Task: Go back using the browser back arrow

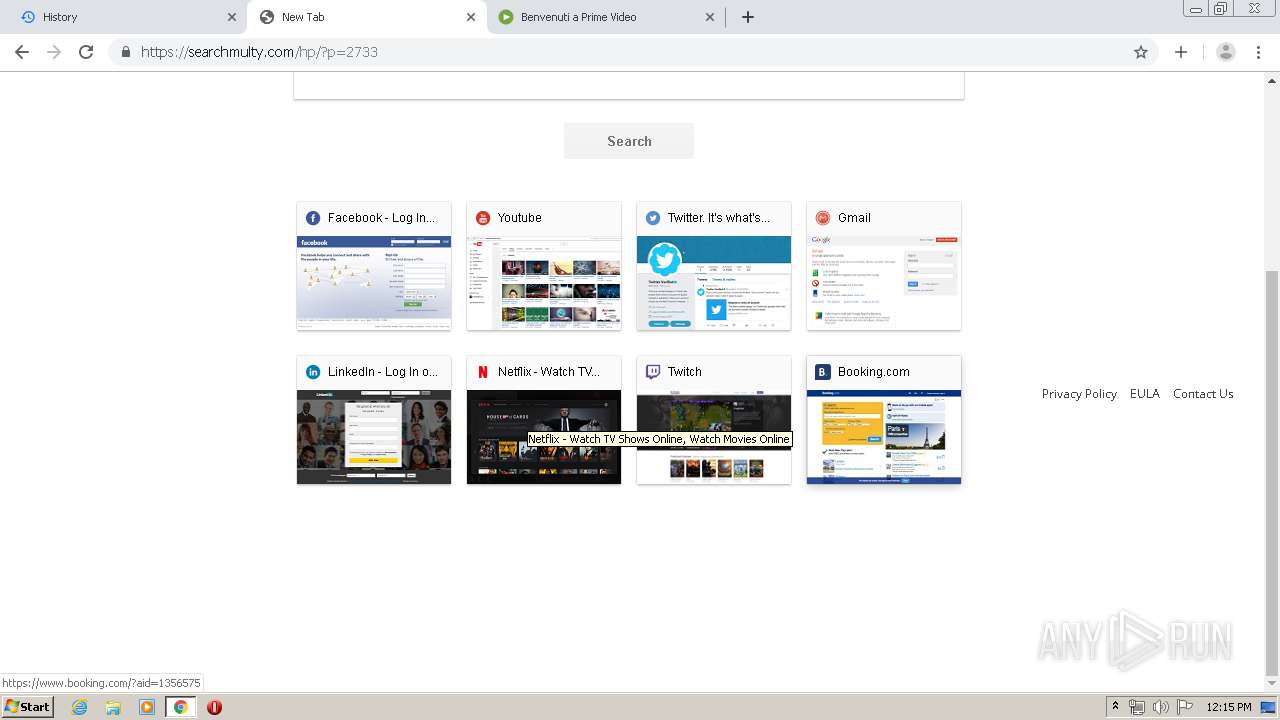Action: pyautogui.click(x=22, y=52)
